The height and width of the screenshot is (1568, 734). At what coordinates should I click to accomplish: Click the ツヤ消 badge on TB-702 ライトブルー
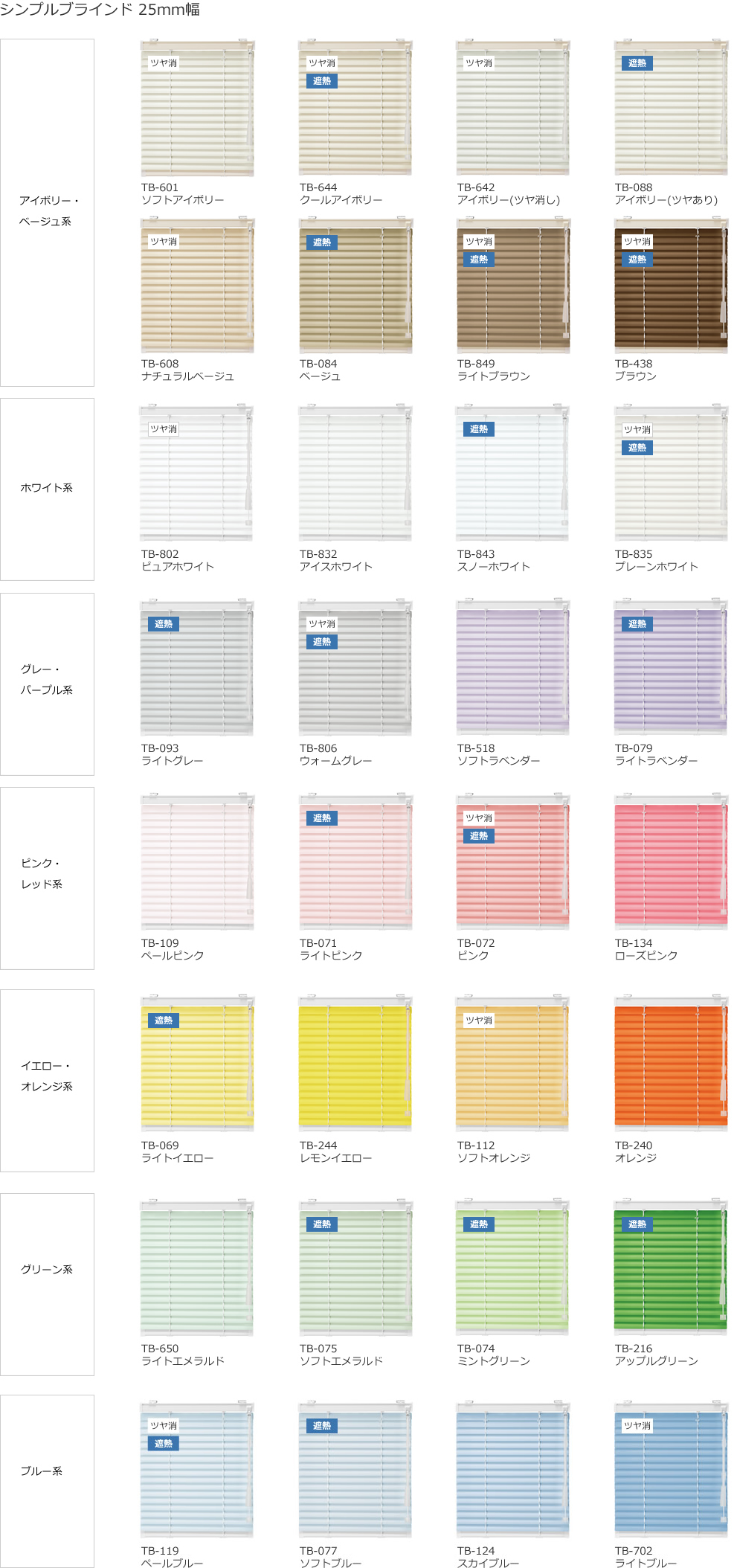click(x=637, y=1426)
